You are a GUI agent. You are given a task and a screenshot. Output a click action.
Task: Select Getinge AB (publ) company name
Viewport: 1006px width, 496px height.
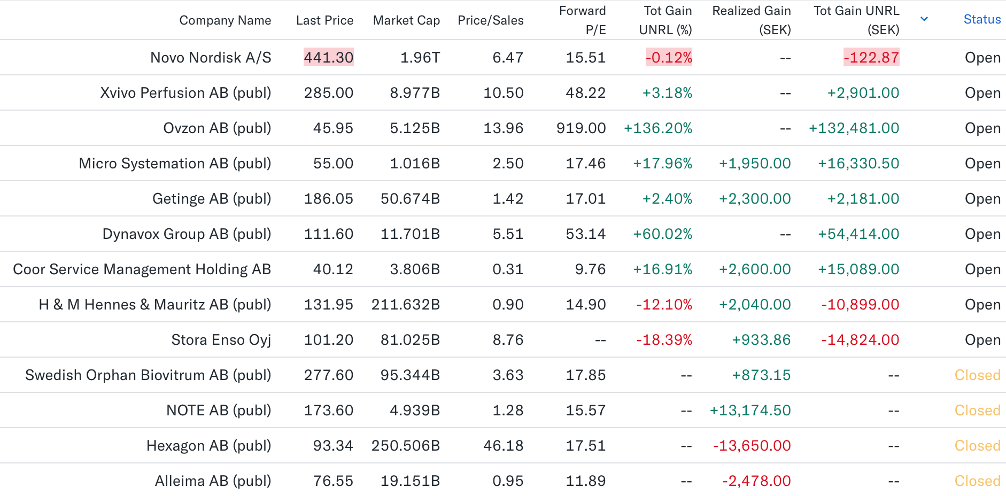(x=212, y=198)
